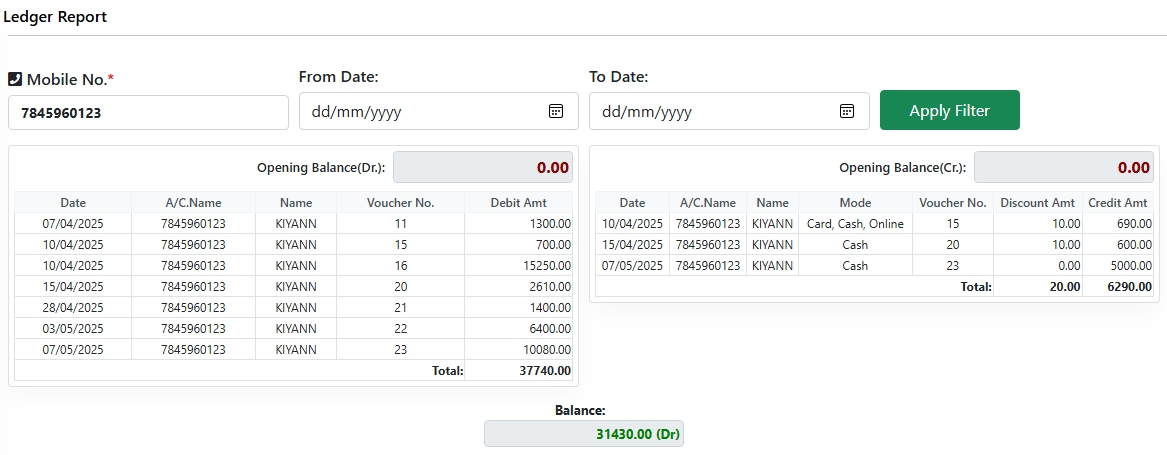Click the Credit Amt column header
This screenshot has width=1167, height=455.
1117,203
